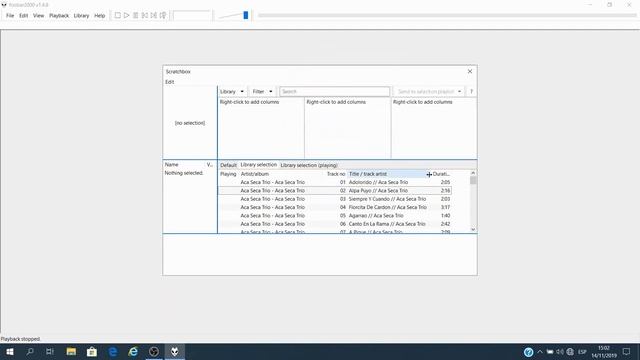The image size is (640, 360).
Task: Open Internet Explorer from taskbar
Action: click(x=133, y=351)
